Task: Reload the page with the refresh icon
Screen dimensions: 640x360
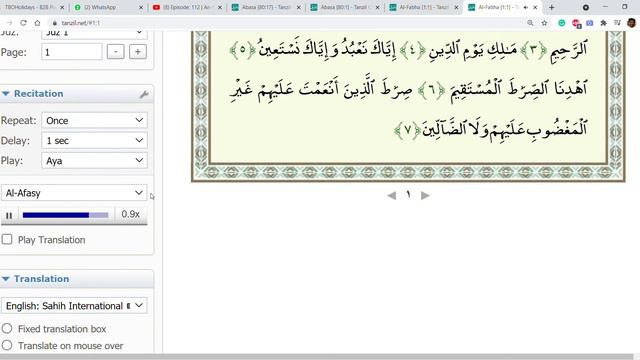Action: pyautogui.click(x=23, y=23)
